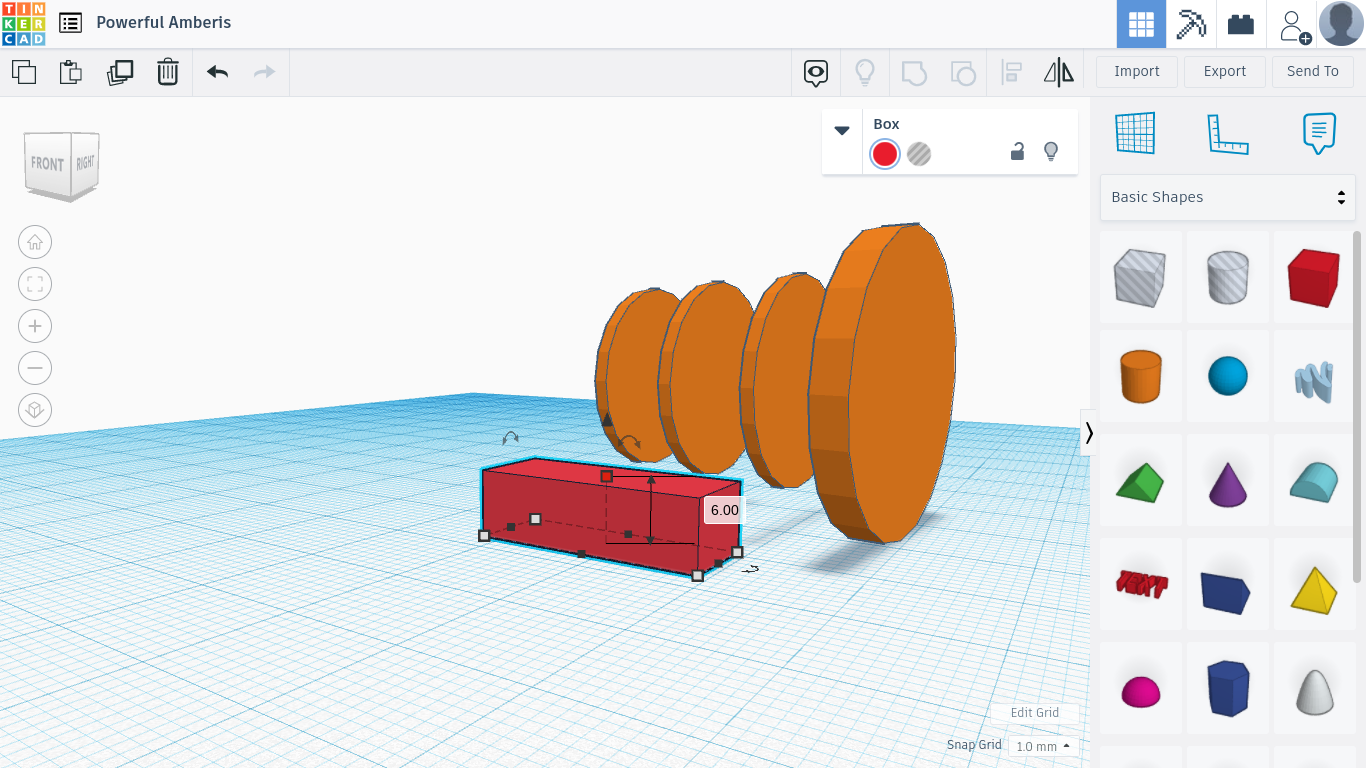The width and height of the screenshot is (1366, 768).
Task: Invite a collaborator with add-person icon
Action: pos(1294,25)
